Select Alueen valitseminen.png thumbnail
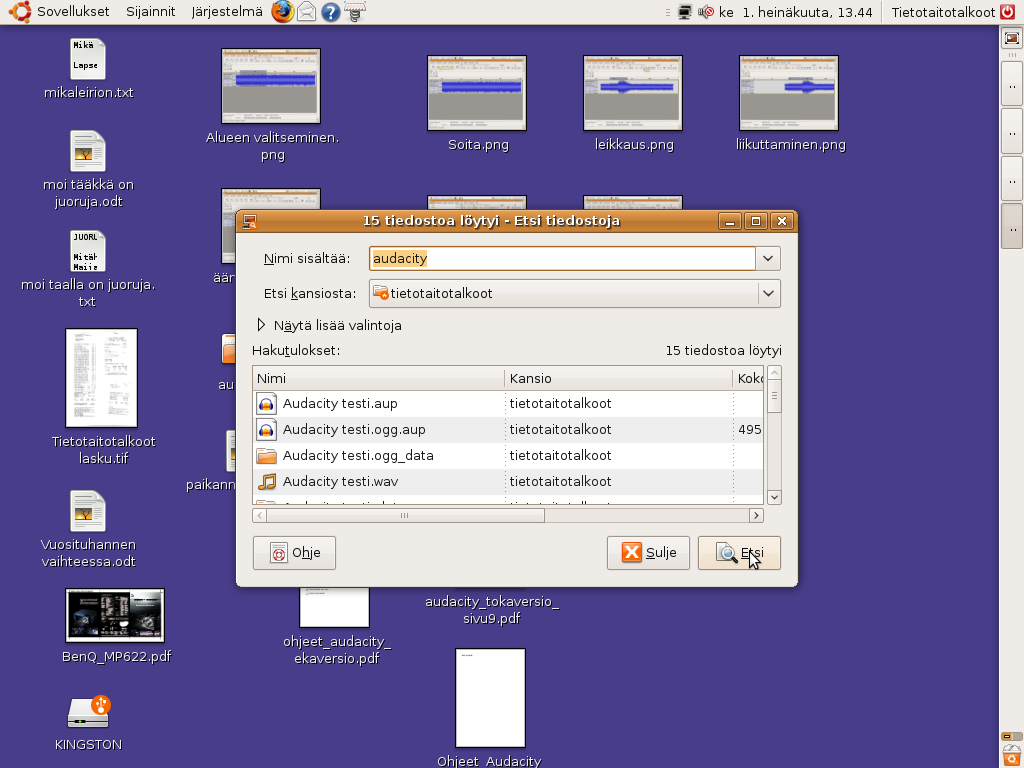 271,86
